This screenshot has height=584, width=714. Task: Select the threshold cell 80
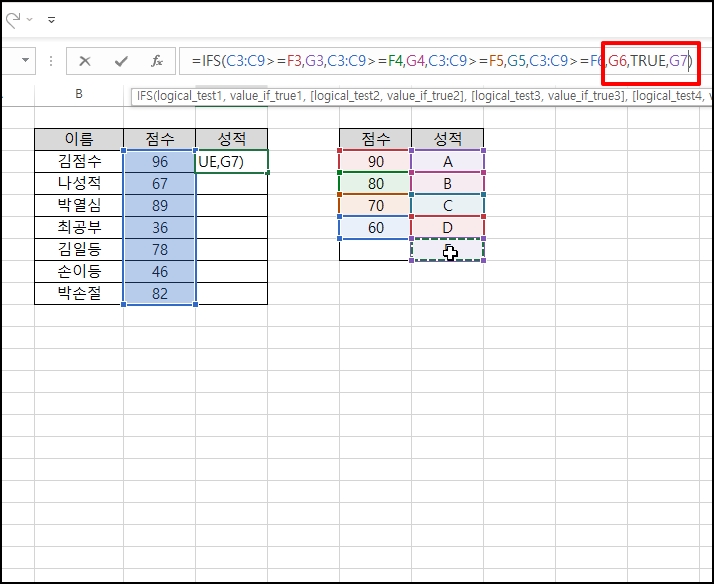point(376,183)
